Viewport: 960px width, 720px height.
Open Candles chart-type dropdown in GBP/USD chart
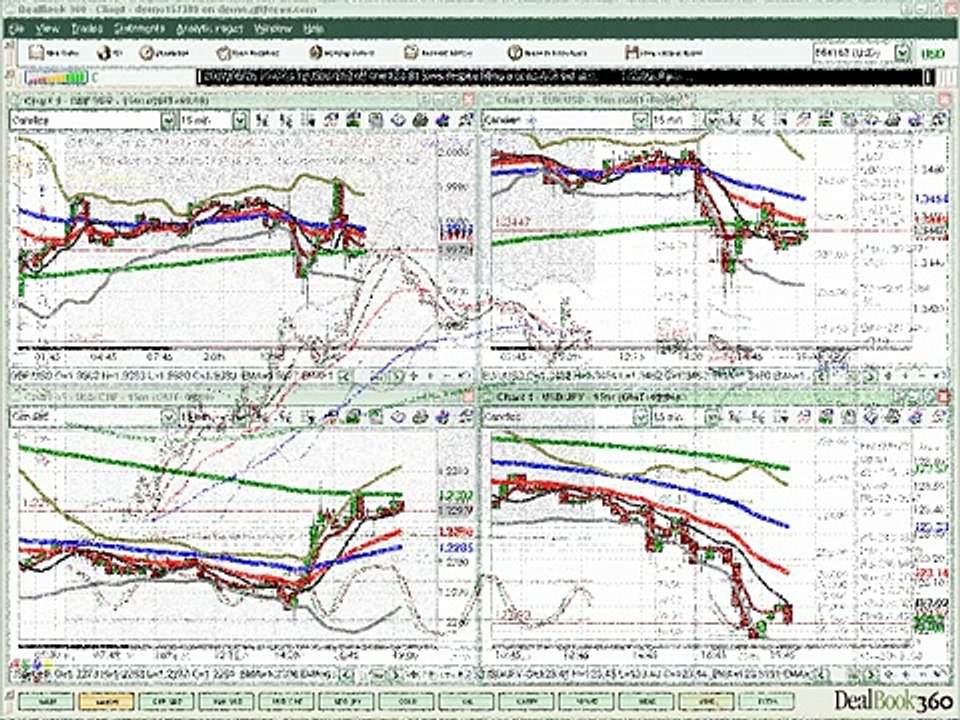pos(168,121)
